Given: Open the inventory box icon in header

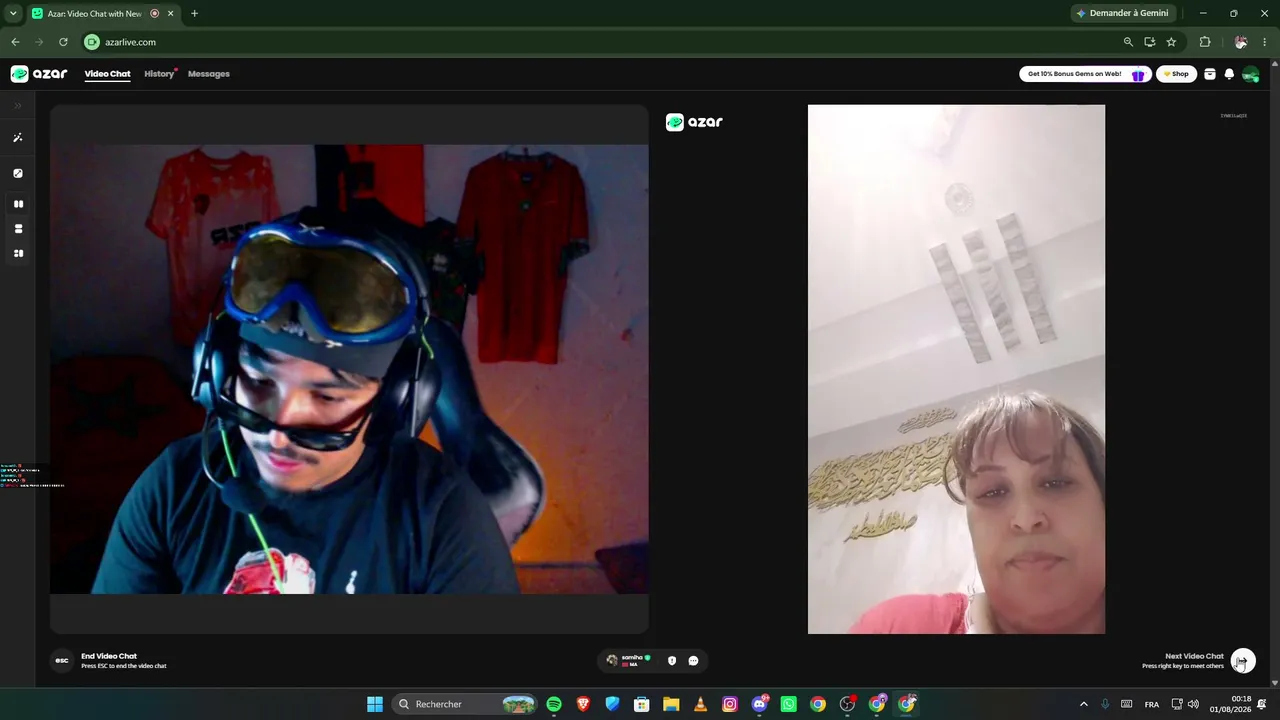Looking at the screenshot, I should point(1210,74).
